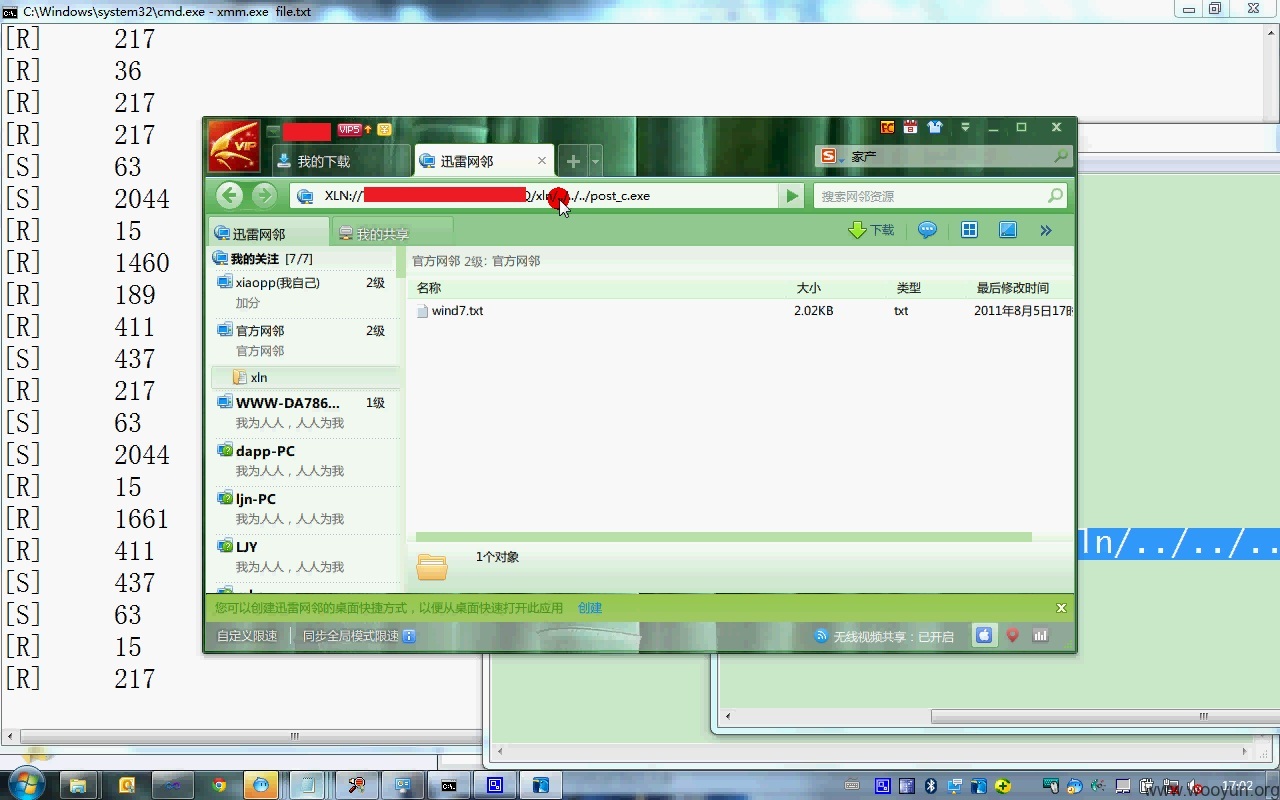Image resolution: width=1280 pixels, height=800 pixels.
Task: Click 自定义限速 in status bar
Action: (247, 636)
